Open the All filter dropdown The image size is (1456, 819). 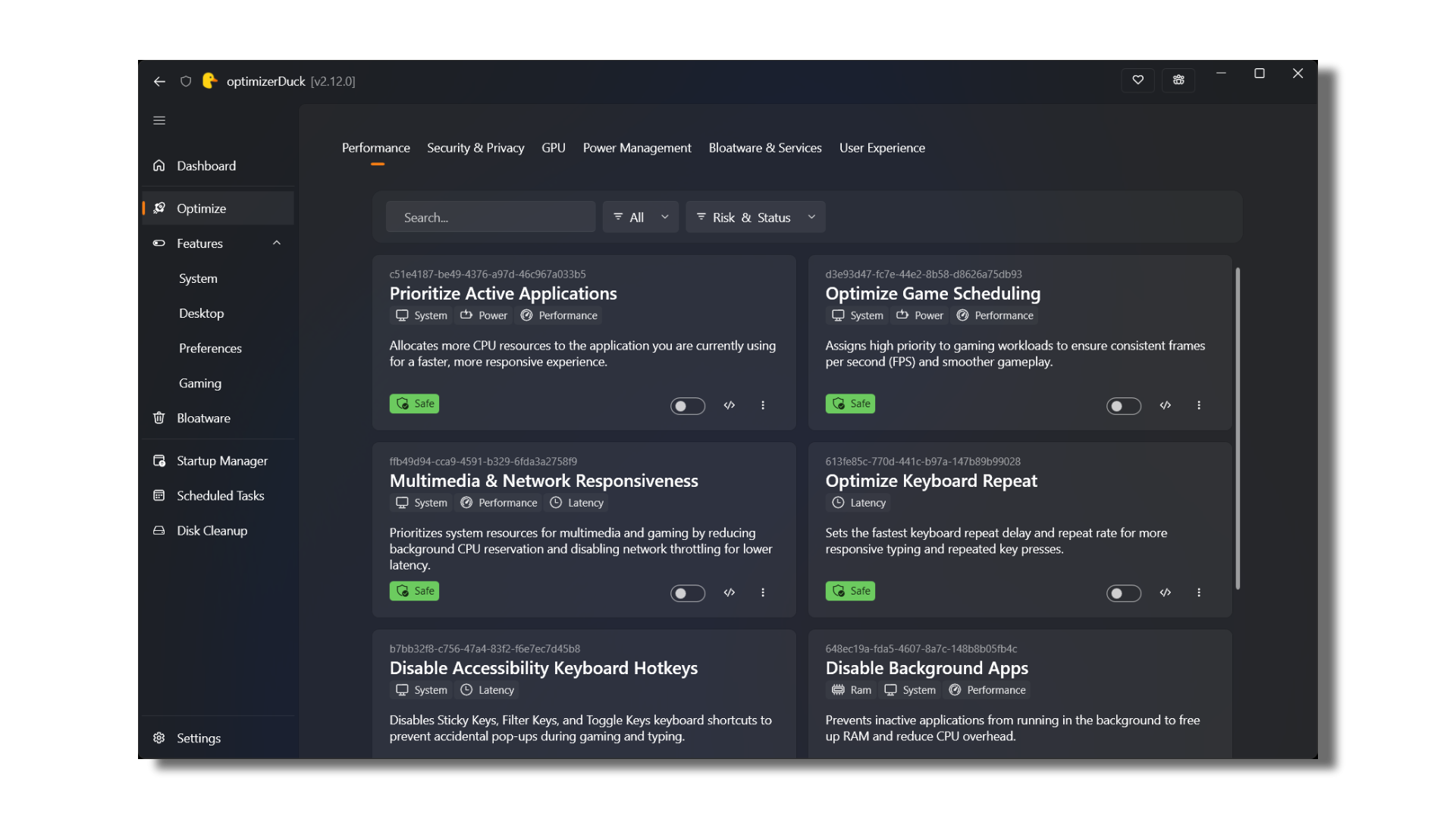[641, 217]
